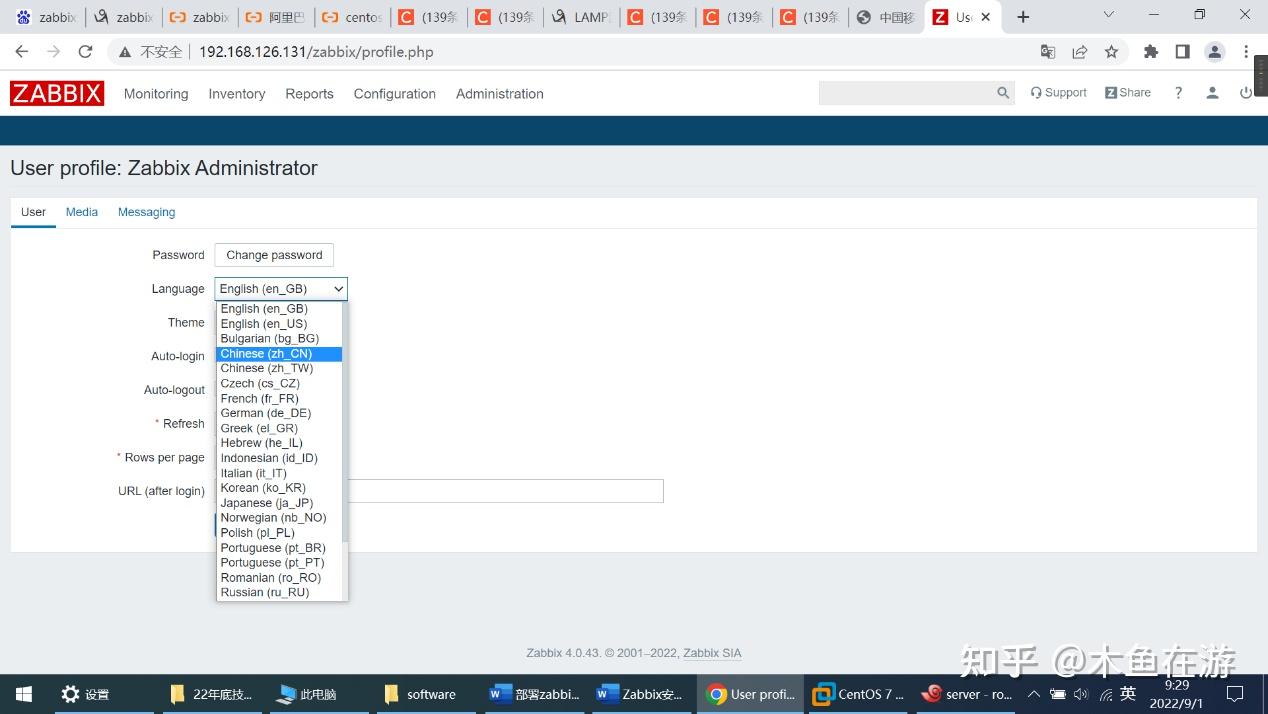
Task: Select English (en_US) in language list
Action: (x=279, y=324)
